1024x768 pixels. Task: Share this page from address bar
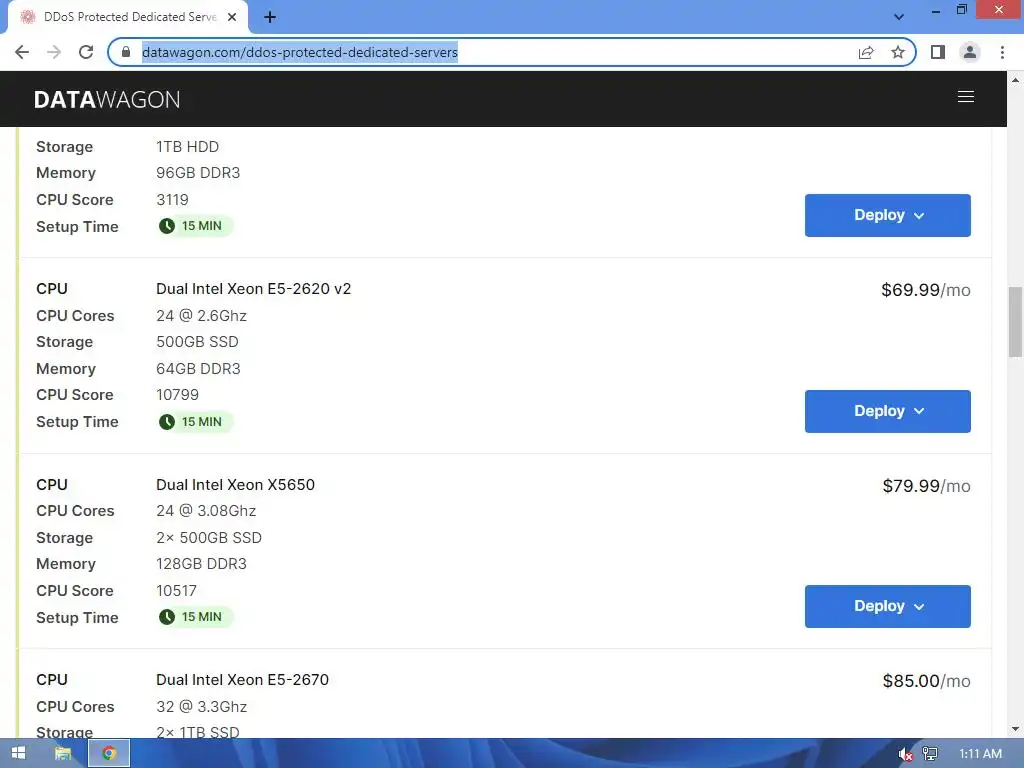[x=866, y=52]
